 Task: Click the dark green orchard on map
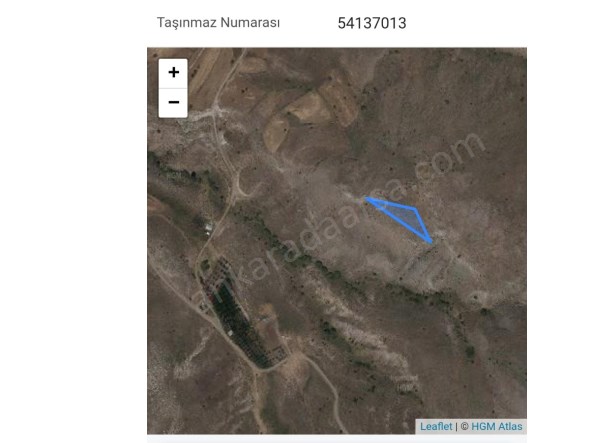point(233,318)
